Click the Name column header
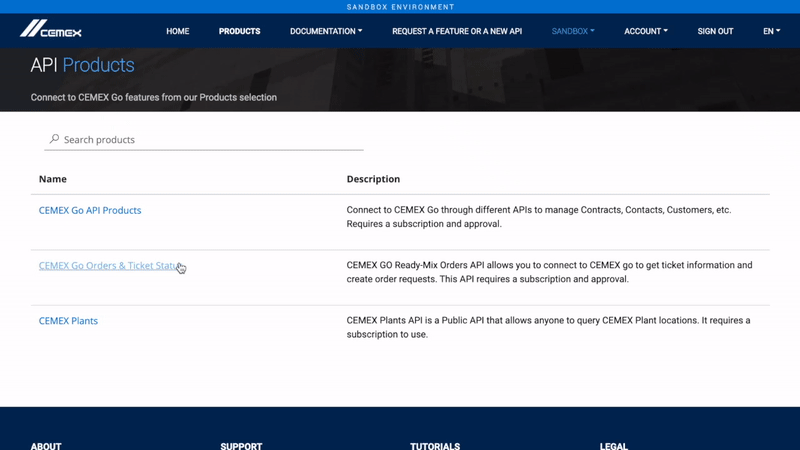The width and height of the screenshot is (800, 450). point(53,179)
